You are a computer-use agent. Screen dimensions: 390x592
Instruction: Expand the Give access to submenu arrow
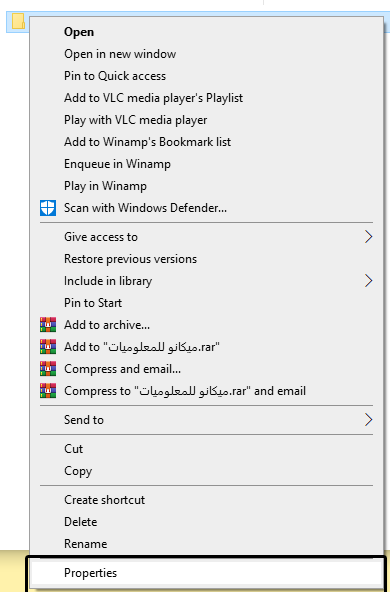tap(368, 237)
